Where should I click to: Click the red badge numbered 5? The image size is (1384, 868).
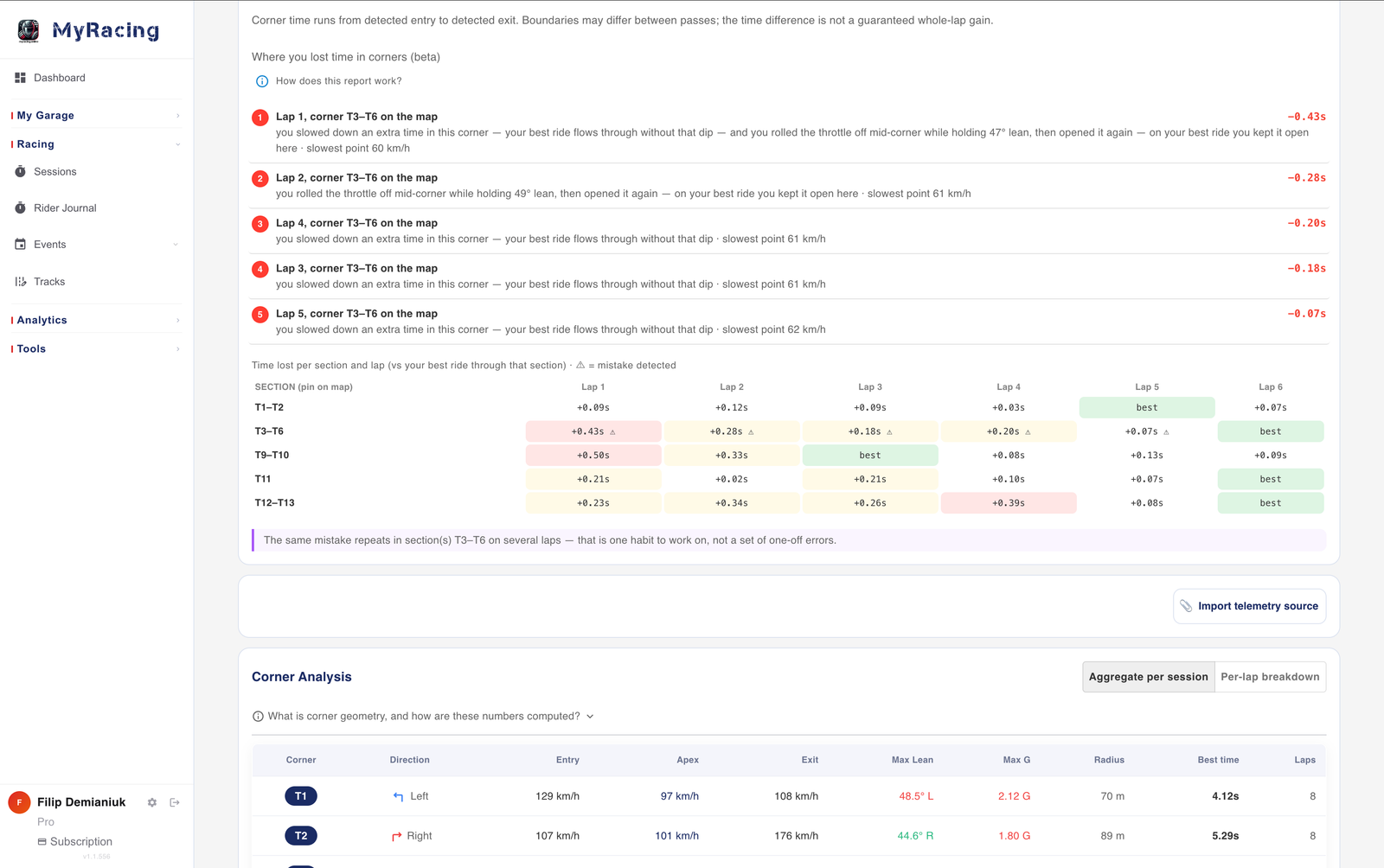tap(260, 315)
